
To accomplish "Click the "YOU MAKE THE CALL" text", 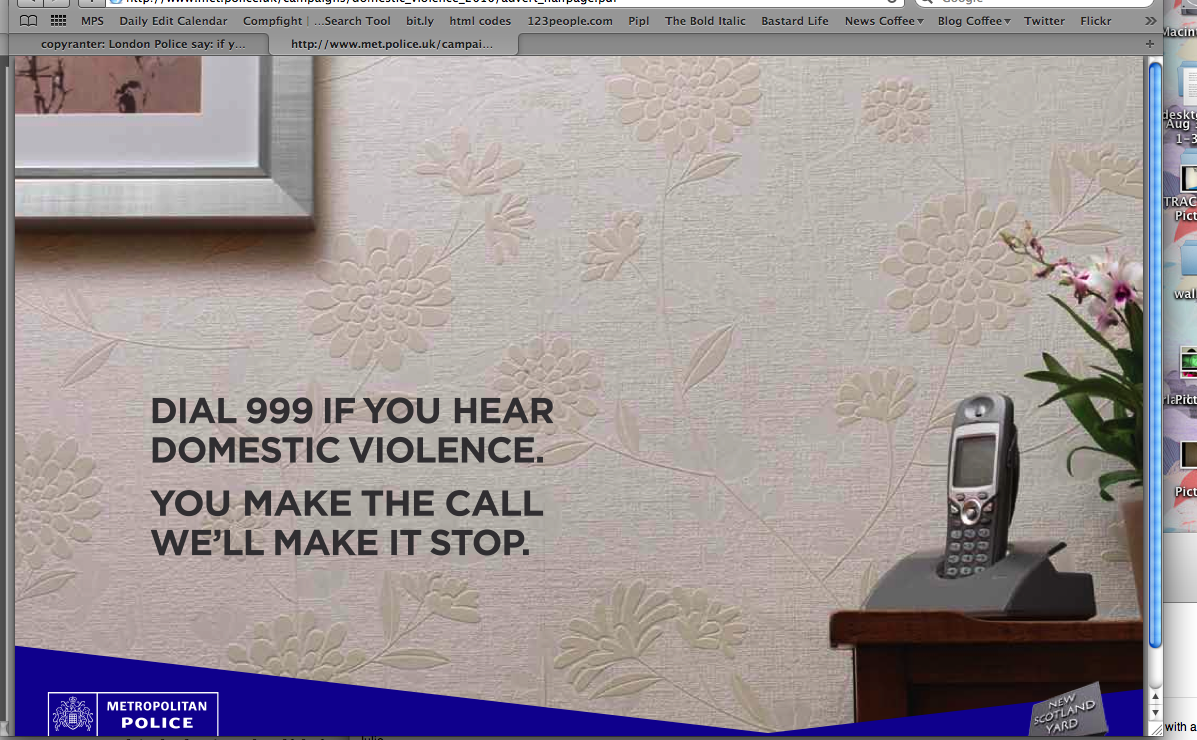I will 347,503.
